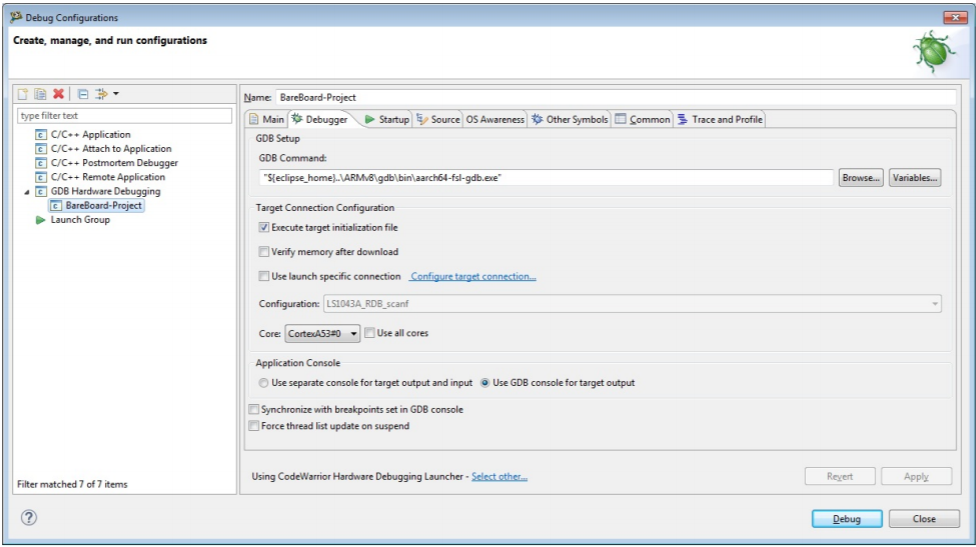Click the Apply button

click(916, 477)
